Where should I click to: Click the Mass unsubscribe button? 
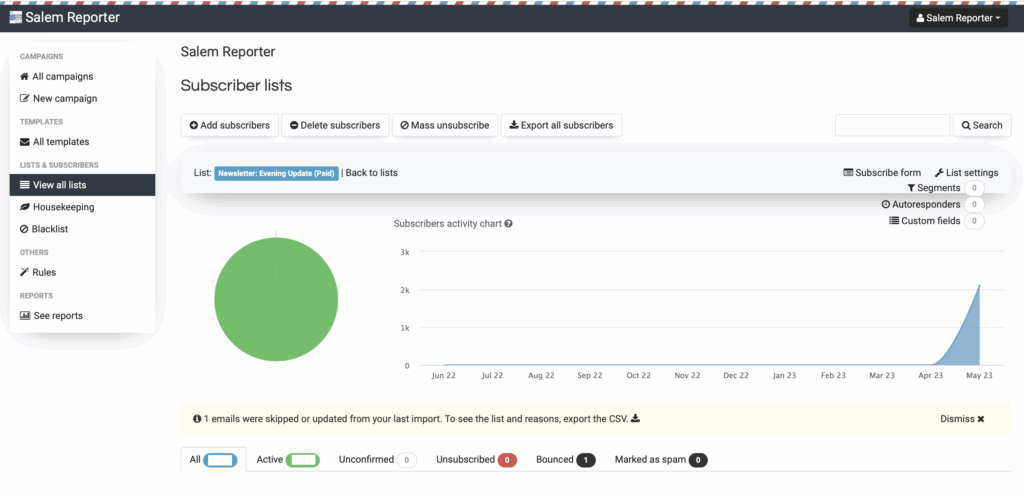click(444, 125)
